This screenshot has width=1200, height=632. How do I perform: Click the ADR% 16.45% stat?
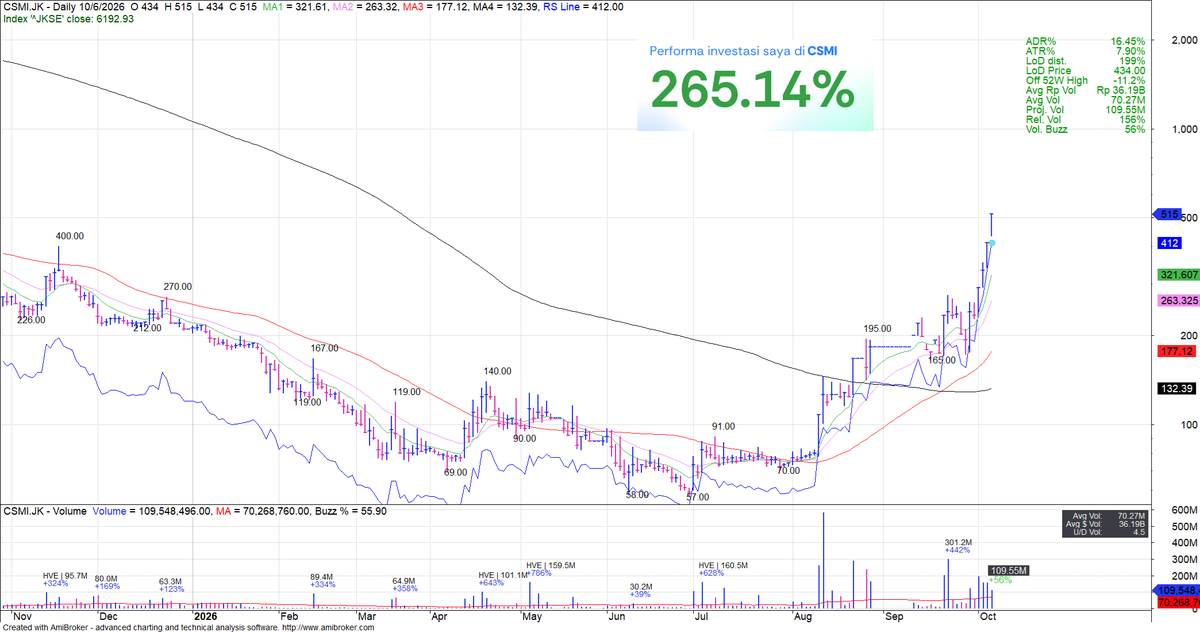[x=1085, y=42]
